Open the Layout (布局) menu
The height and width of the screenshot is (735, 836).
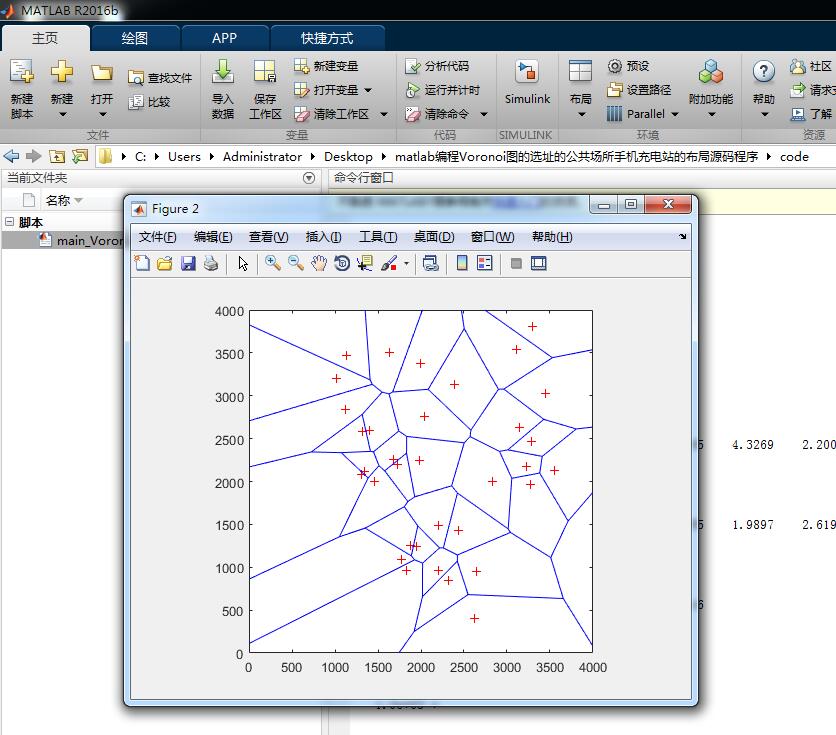(x=581, y=88)
